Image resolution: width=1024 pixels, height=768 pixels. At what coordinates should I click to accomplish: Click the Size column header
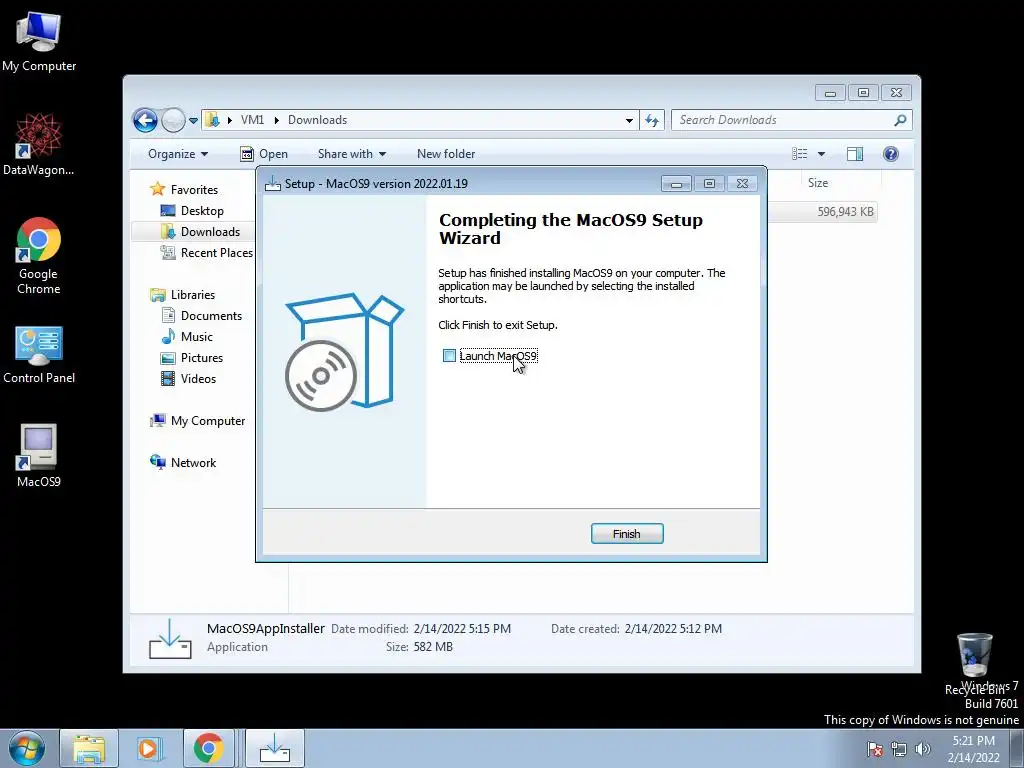818,183
